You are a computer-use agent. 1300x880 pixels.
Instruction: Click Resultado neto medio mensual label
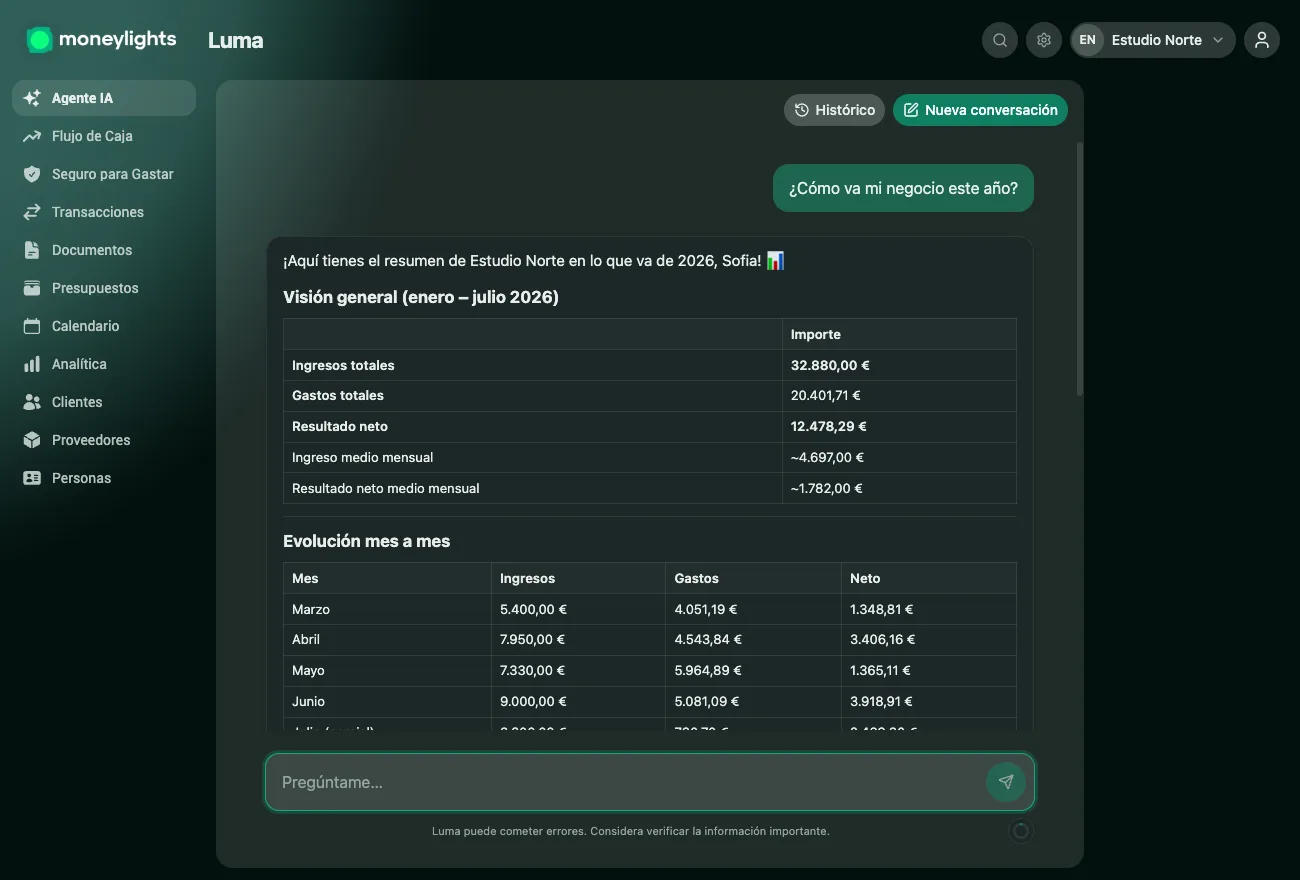point(386,488)
